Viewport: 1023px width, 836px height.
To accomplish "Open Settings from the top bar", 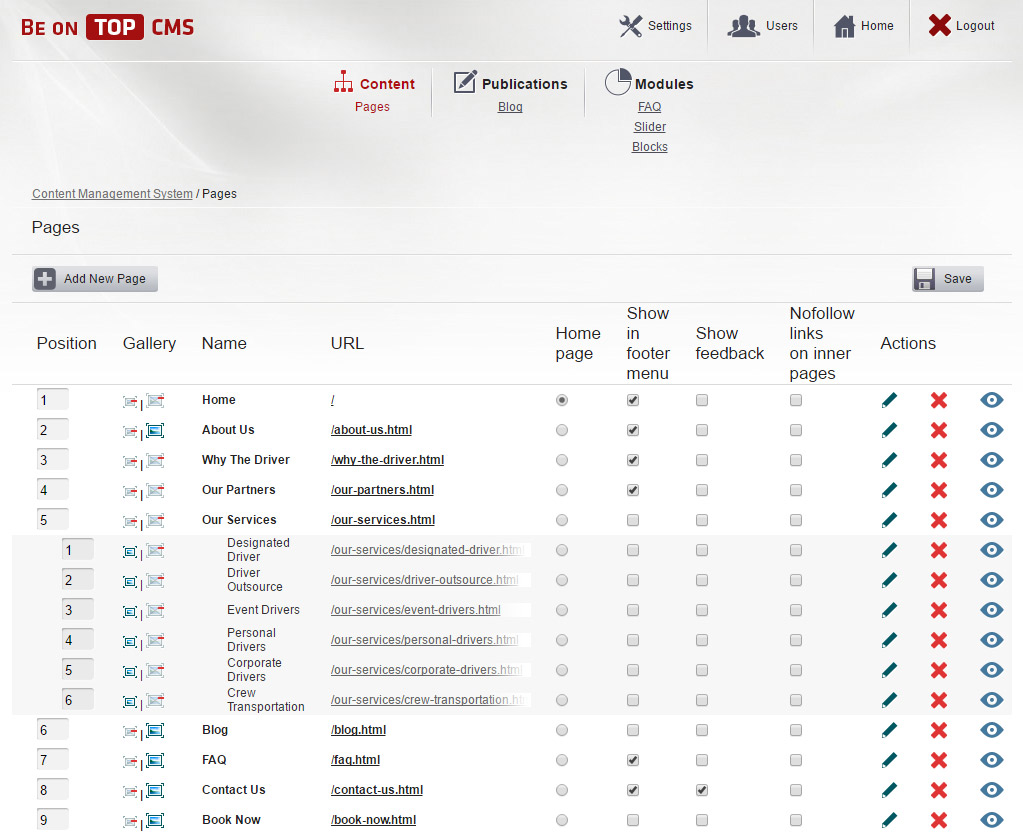I will click(x=655, y=26).
